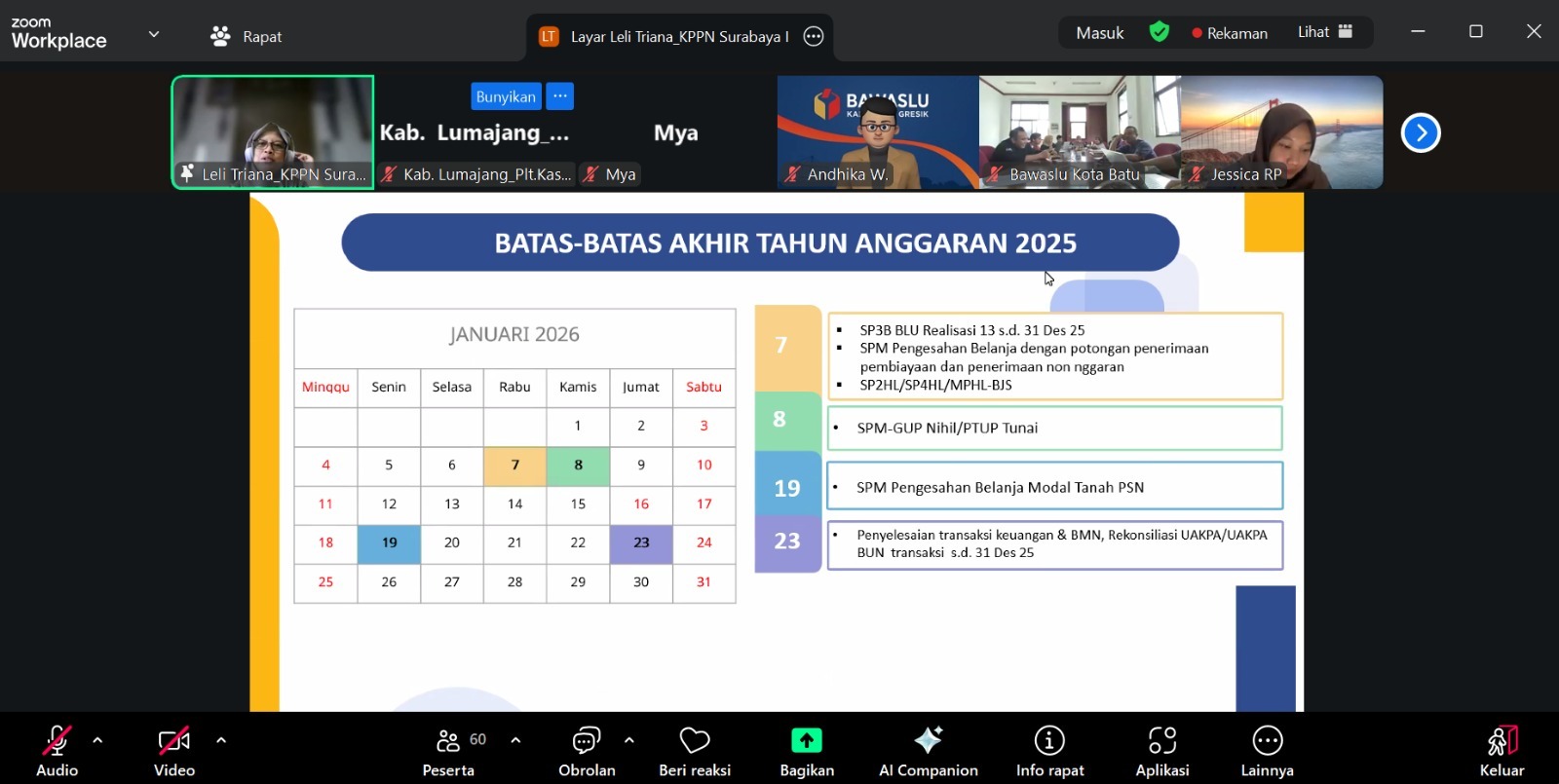Open Lainnya more options menu
The width and height of the screenshot is (1559, 784).
[x=1267, y=752]
